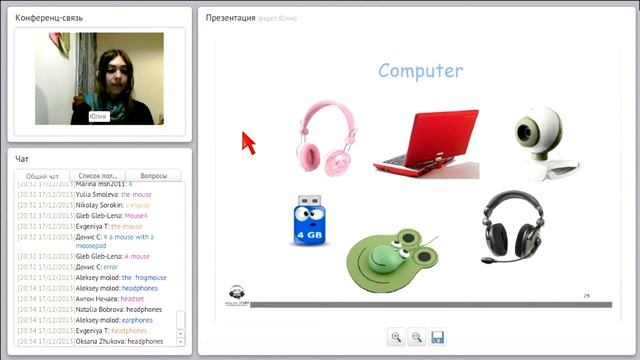The width and height of the screenshot is (640, 360).
Task: Click the chat scrollbar down arrow
Action: pos(180,342)
